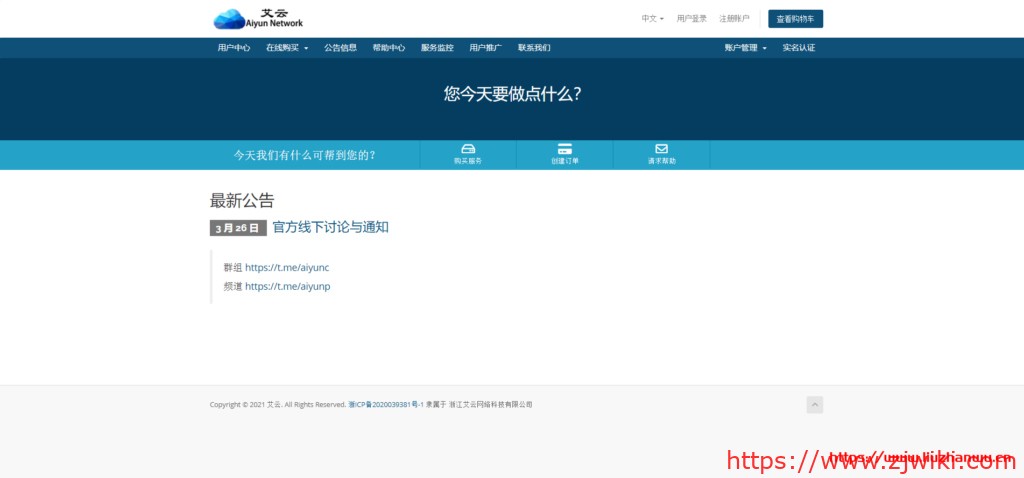Select 联系我们 in the navigation bar
Image resolution: width=1024 pixels, height=478 pixels.
(x=534, y=48)
